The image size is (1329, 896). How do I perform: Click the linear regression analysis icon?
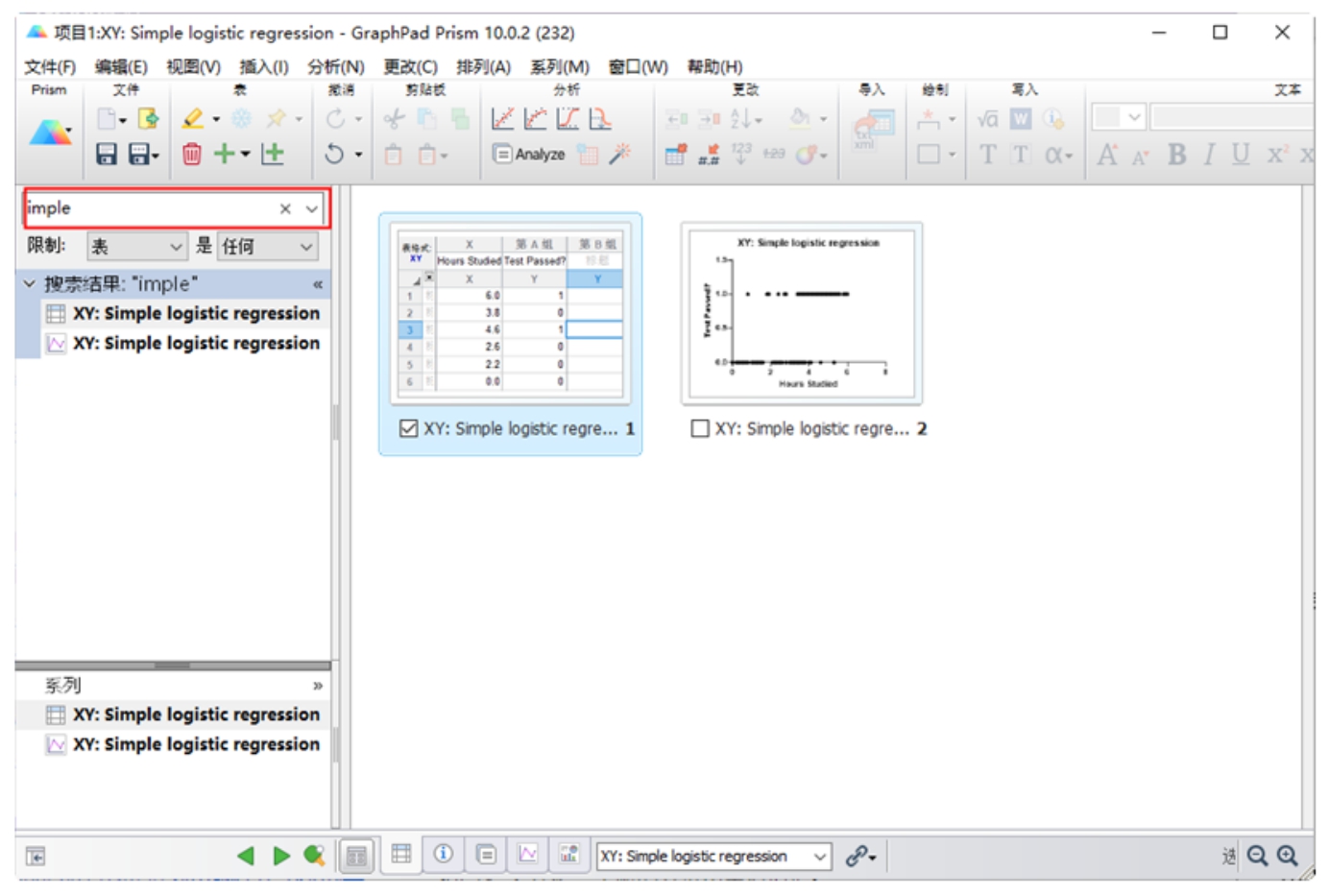point(502,118)
